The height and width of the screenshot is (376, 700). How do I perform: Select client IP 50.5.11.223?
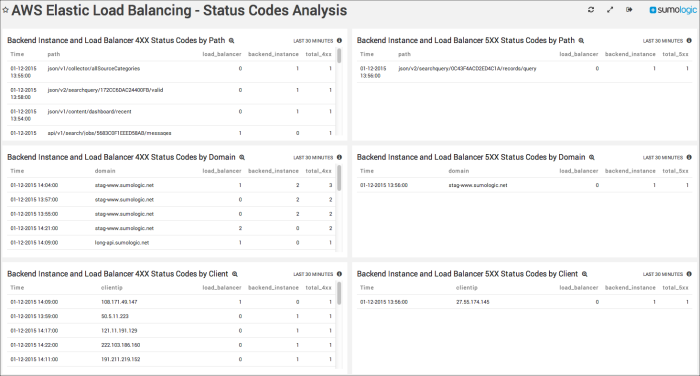[115, 316]
